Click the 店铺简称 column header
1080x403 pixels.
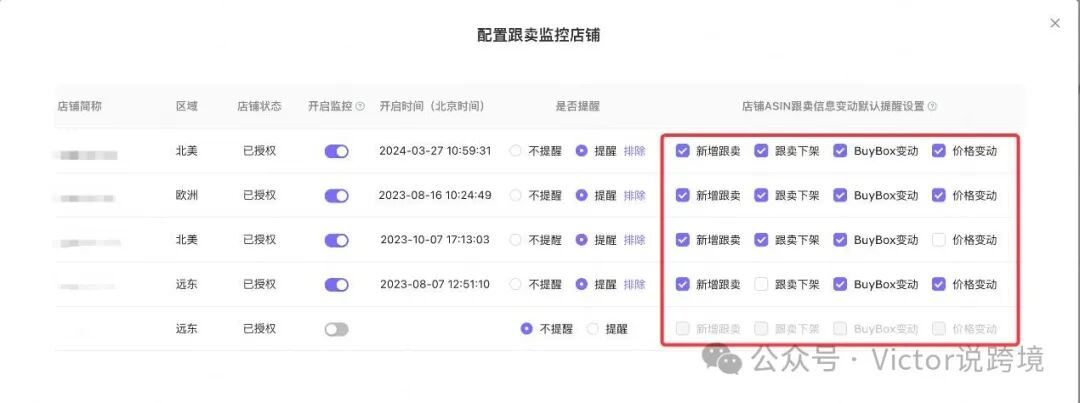[79, 107]
